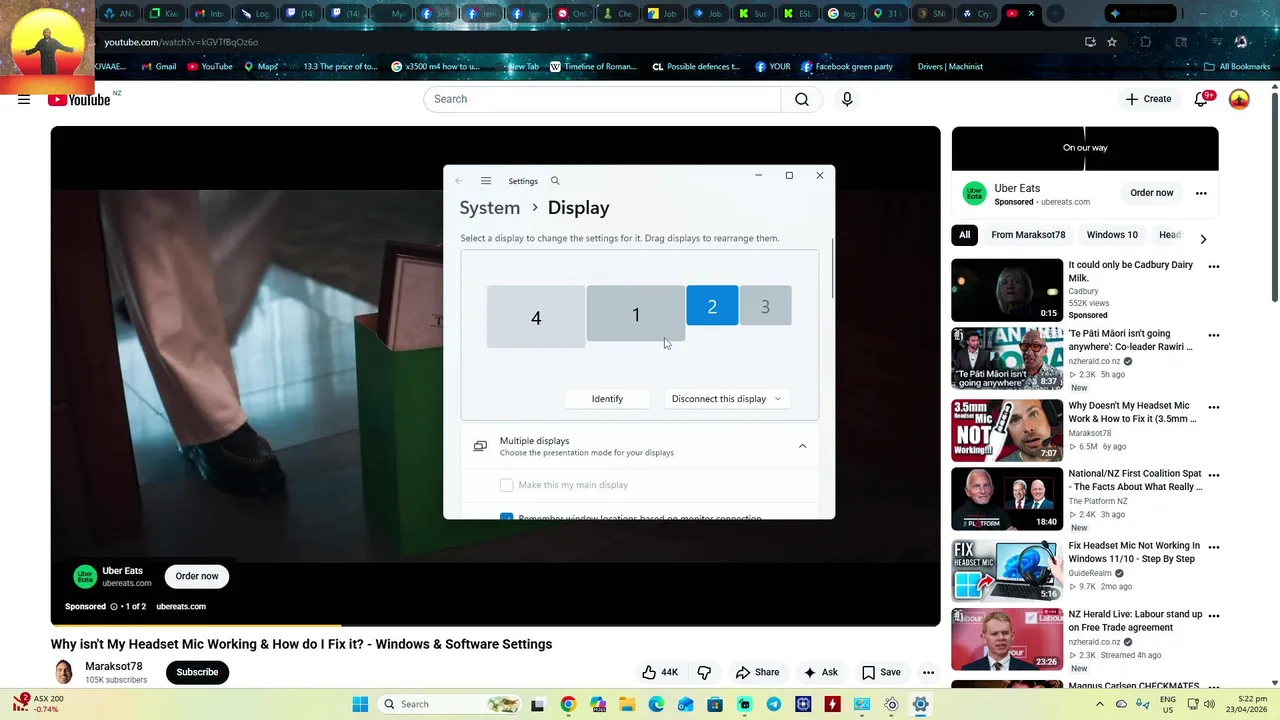The width and height of the screenshot is (1280, 720).
Task: Open the Settings navigation hamburger menu
Action: [x=486, y=181]
